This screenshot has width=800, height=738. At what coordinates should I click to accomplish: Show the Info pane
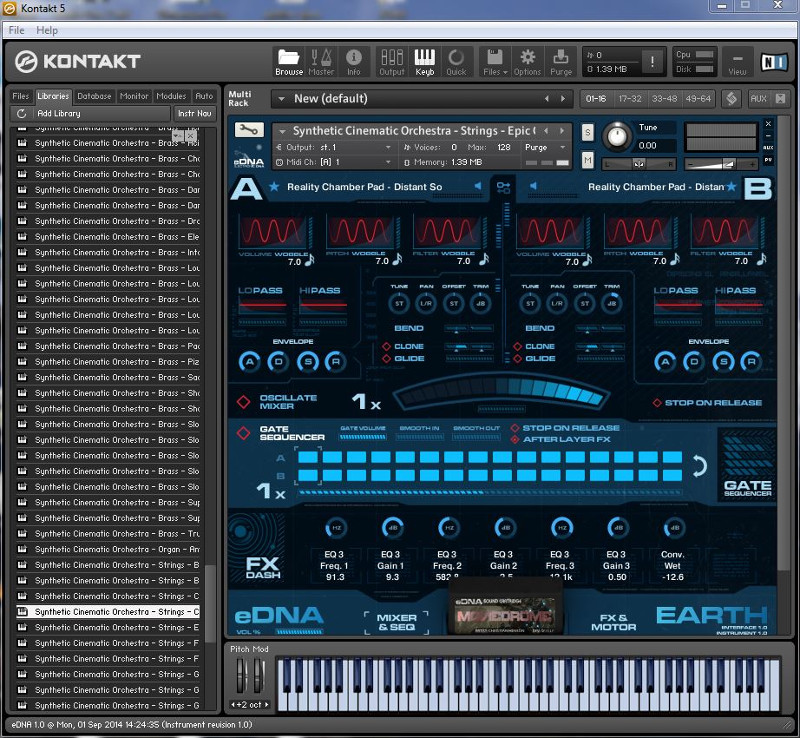(354, 62)
